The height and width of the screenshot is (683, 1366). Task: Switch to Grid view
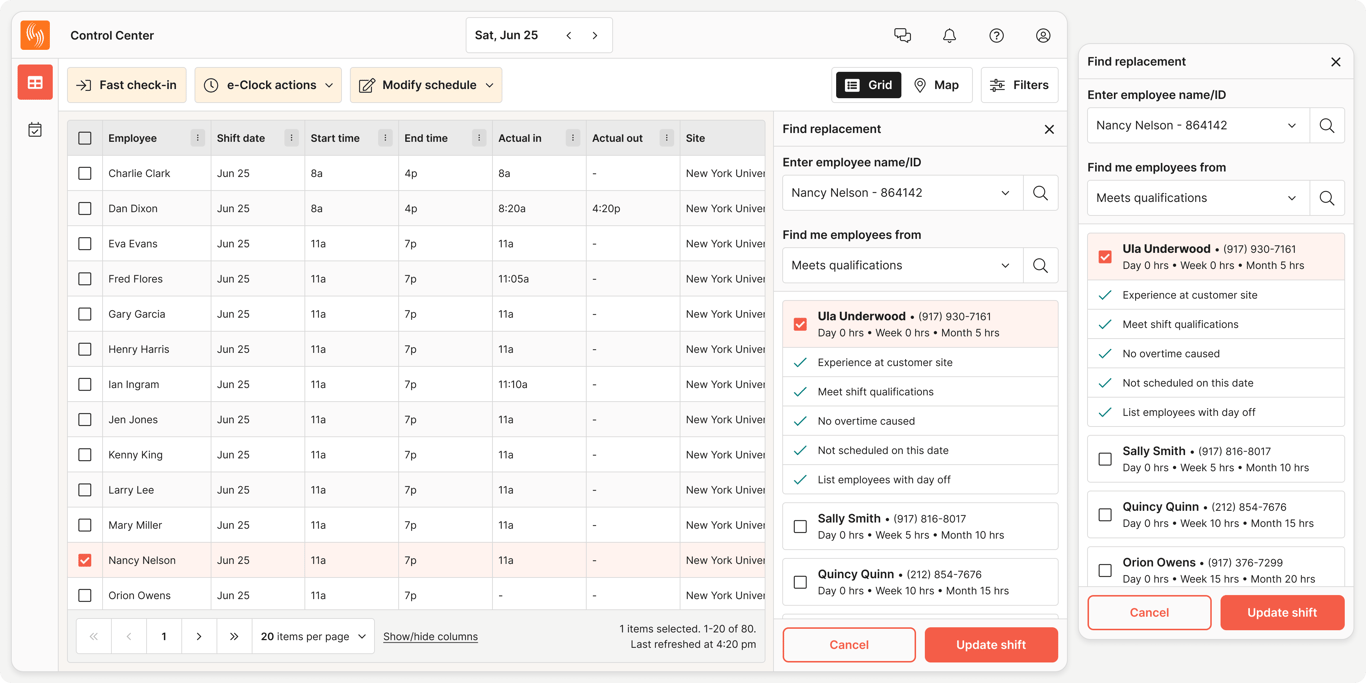point(868,85)
